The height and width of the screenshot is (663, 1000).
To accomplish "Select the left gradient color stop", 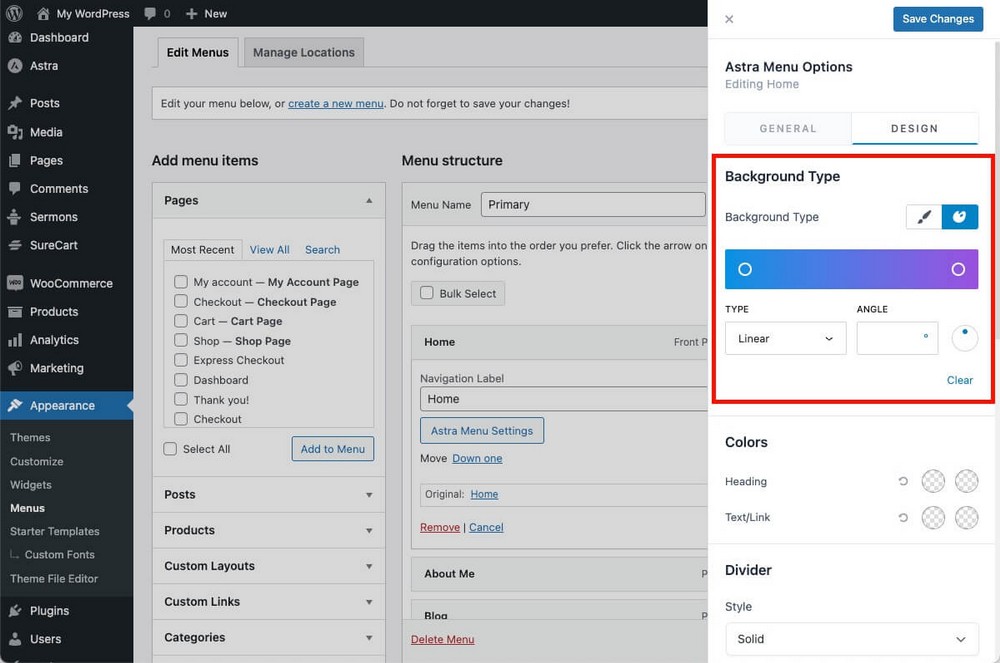I will (744, 269).
